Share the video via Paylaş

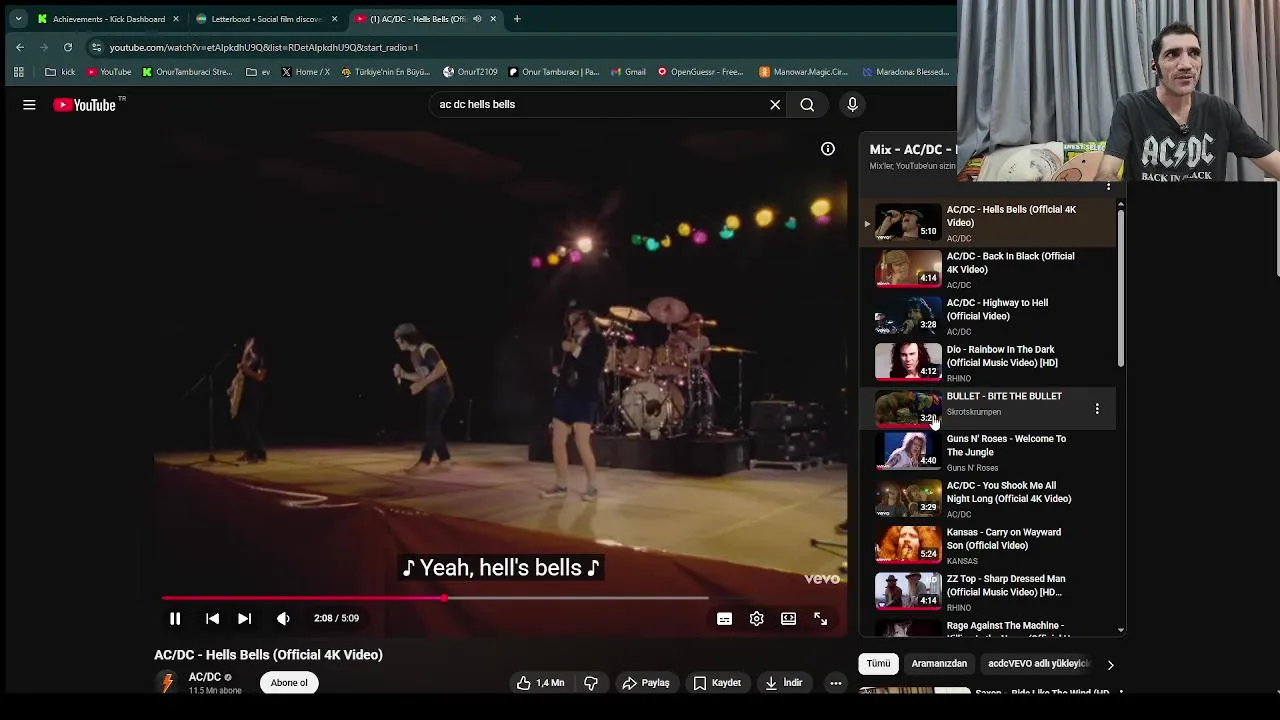click(645, 683)
